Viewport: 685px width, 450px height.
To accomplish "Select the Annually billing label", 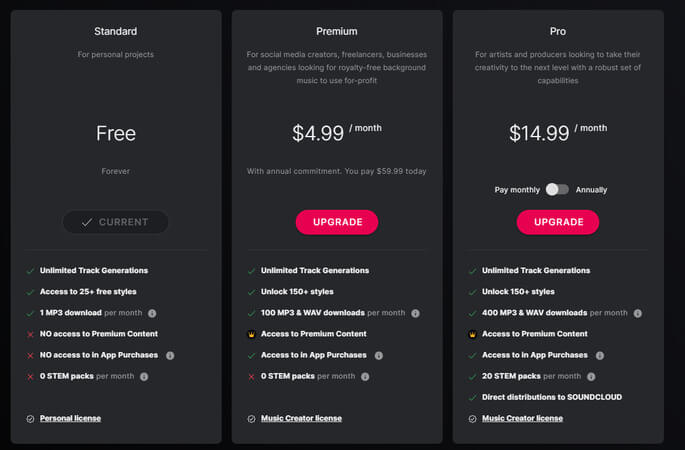I will [591, 190].
